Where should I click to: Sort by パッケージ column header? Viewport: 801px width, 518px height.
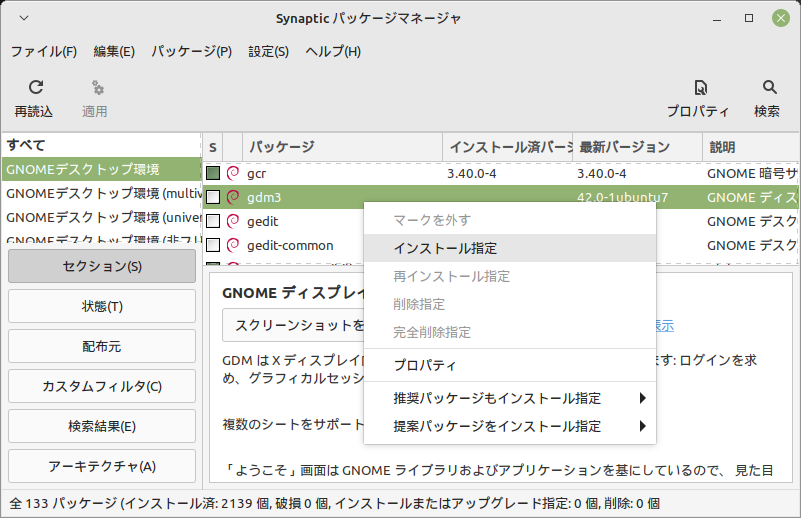[342, 147]
